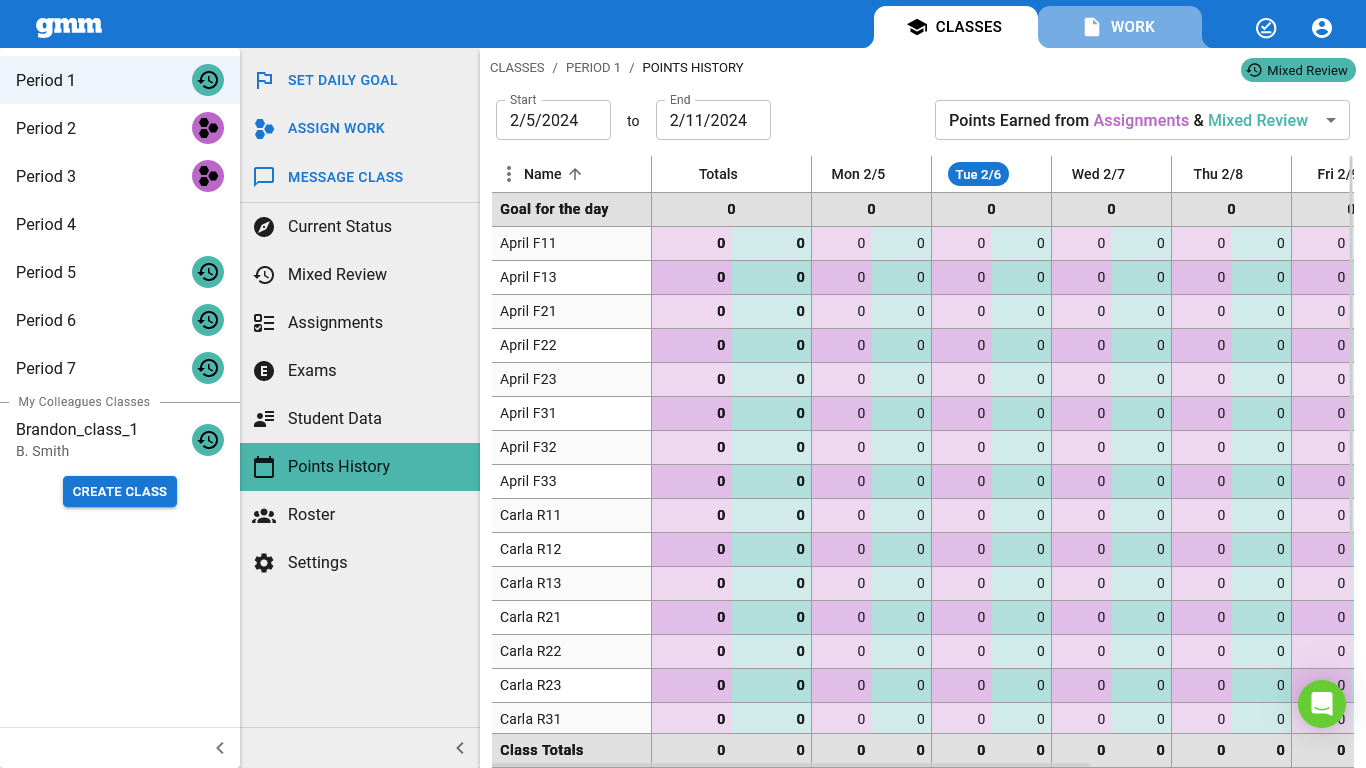The width and height of the screenshot is (1366, 768).
Task: Collapse the class list sidebar chevron
Action: point(220,748)
